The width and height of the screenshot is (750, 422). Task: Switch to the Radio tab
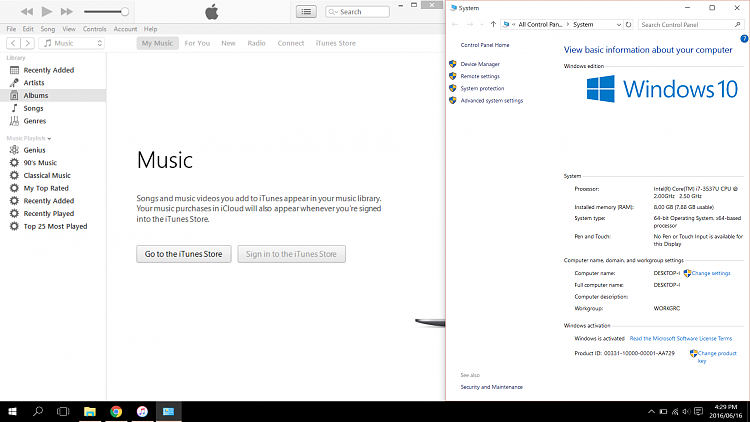click(256, 43)
